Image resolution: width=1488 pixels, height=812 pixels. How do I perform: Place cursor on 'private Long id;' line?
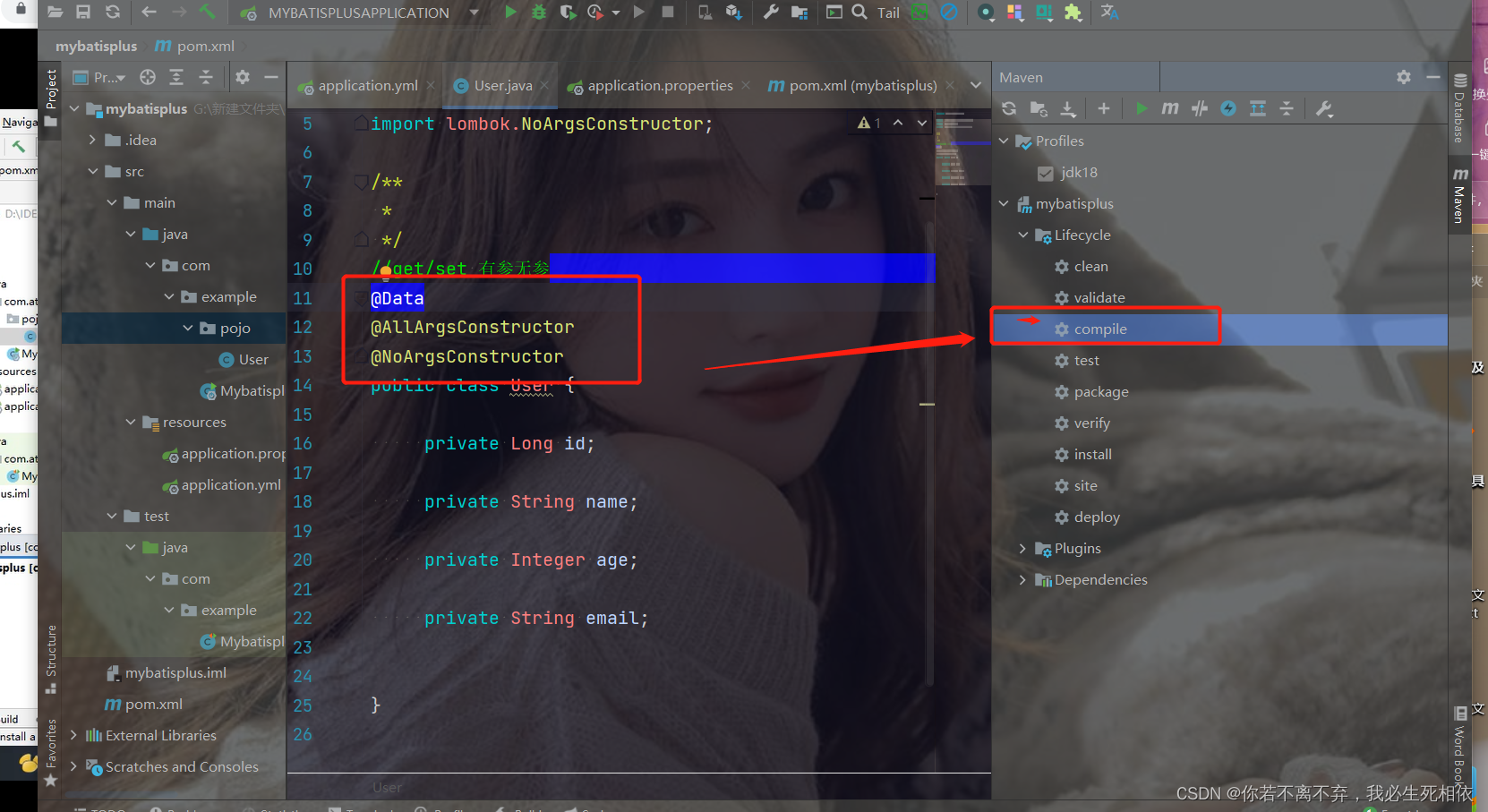pyautogui.click(x=509, y=443)
